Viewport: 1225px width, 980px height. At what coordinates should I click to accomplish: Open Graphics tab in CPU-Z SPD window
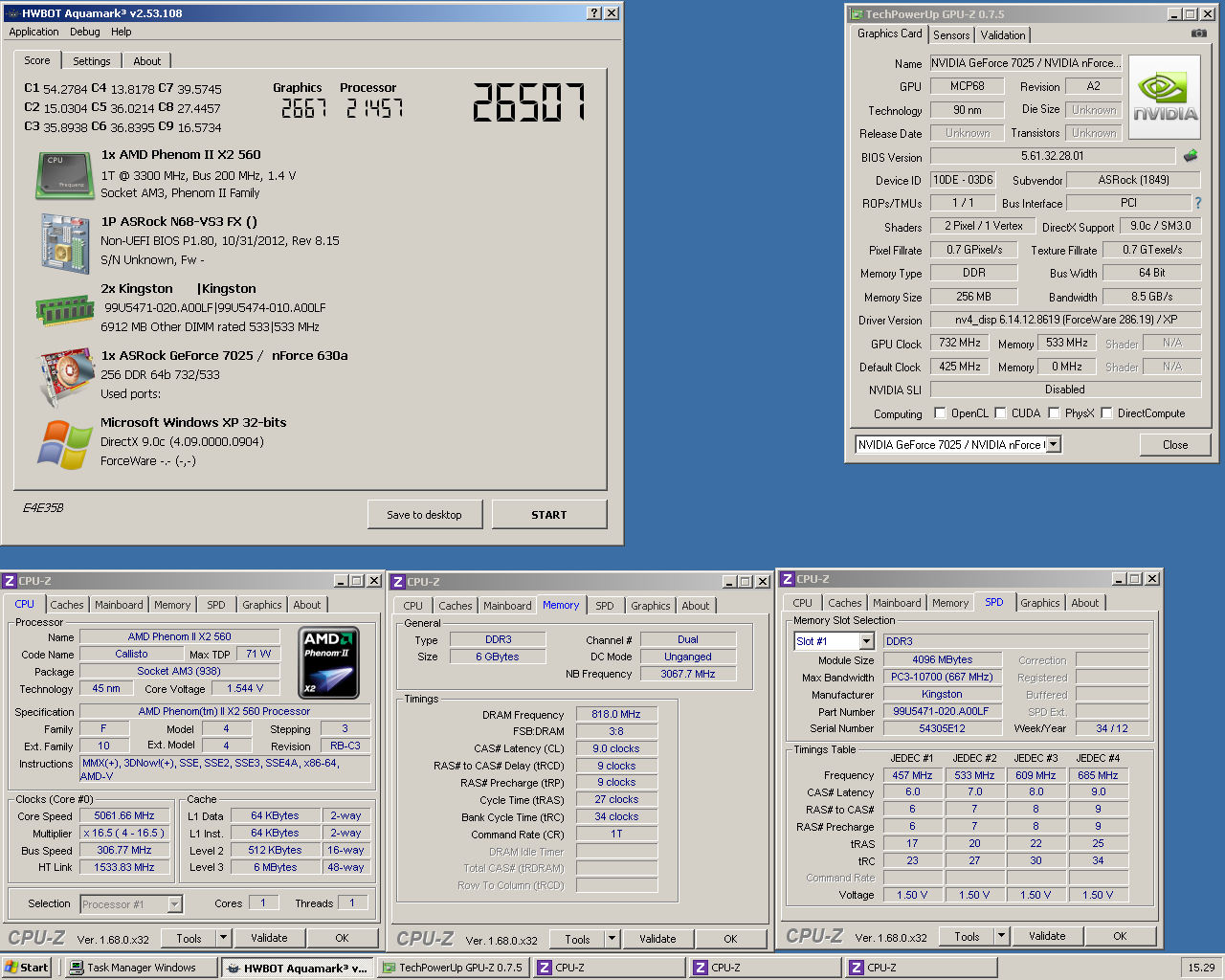tap(1040, 603)
